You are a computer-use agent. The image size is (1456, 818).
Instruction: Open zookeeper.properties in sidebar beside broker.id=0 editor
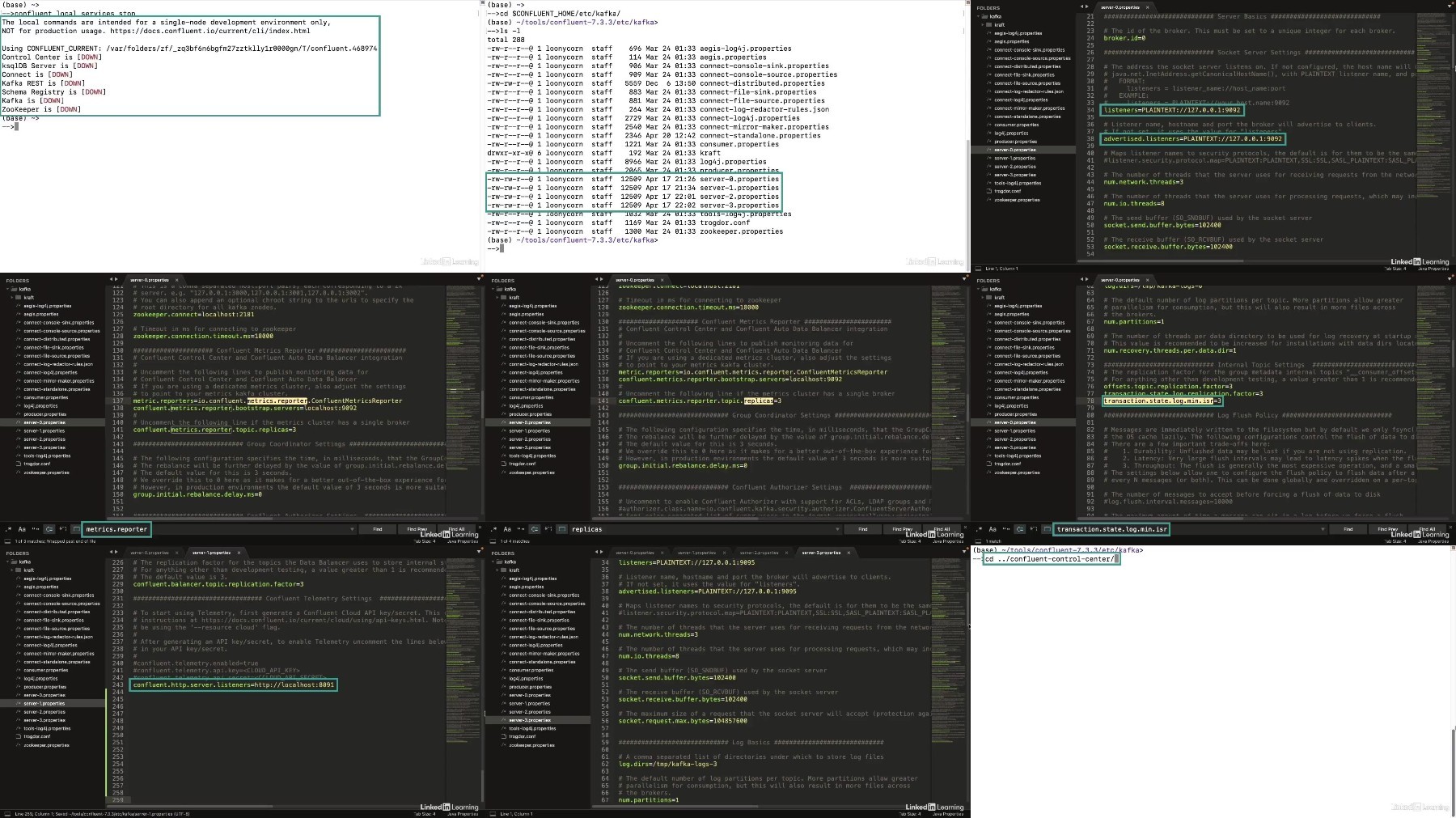pyautogui.click(x=1018, y=200)
